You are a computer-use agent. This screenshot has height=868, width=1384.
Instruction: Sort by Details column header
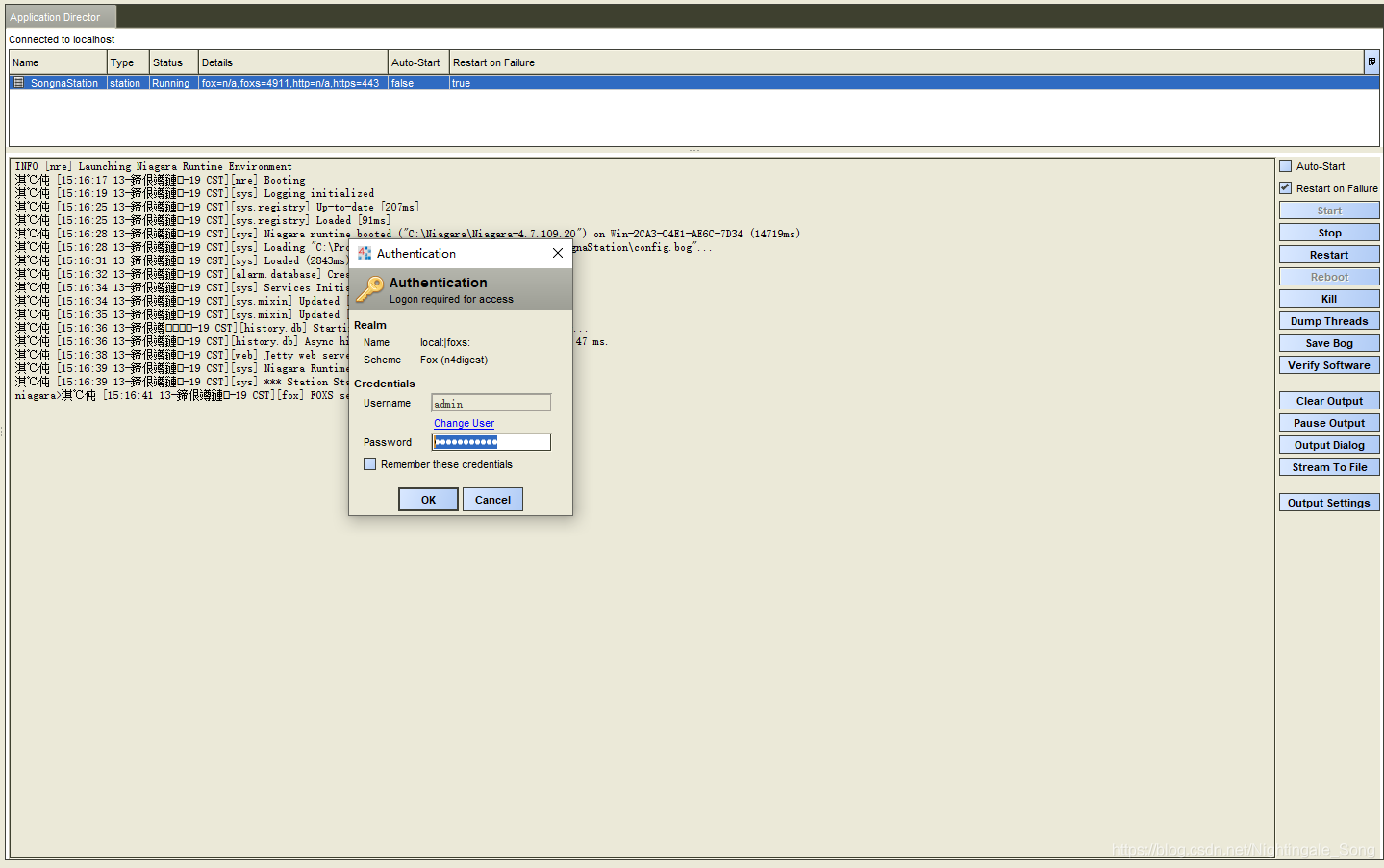tap(292, 62)
